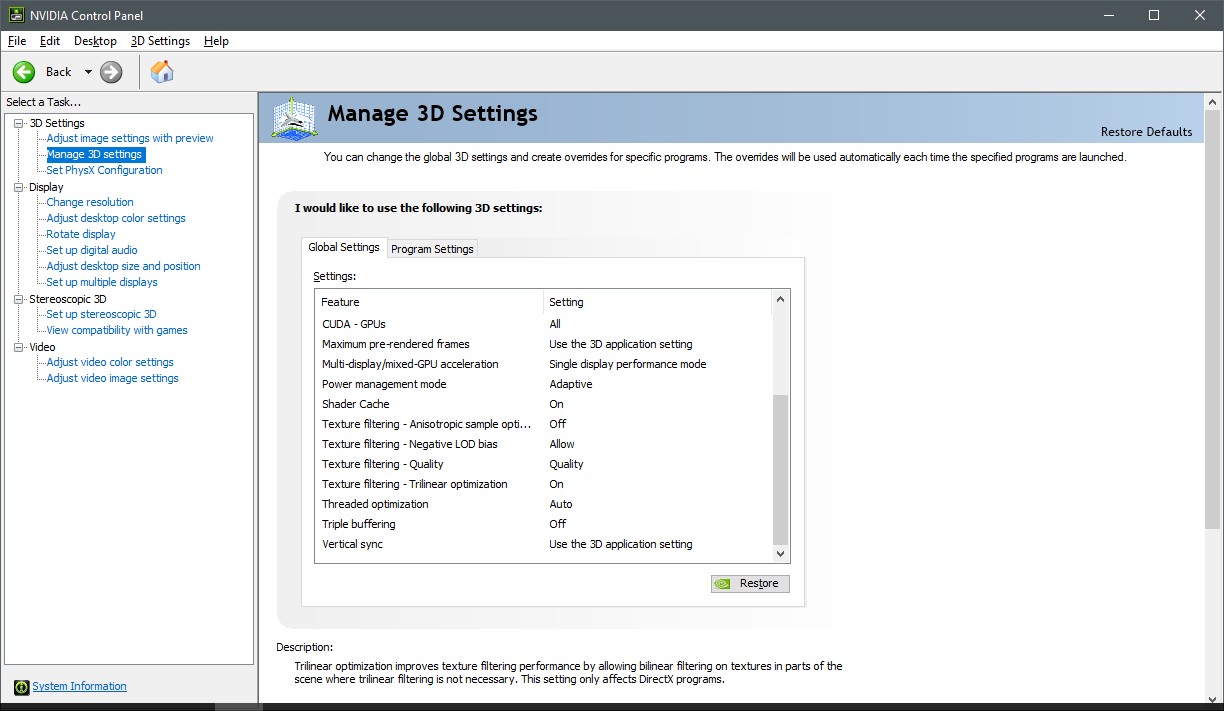
Task: Open Adjust desktop size and position
Action: (x=123, y=266)
